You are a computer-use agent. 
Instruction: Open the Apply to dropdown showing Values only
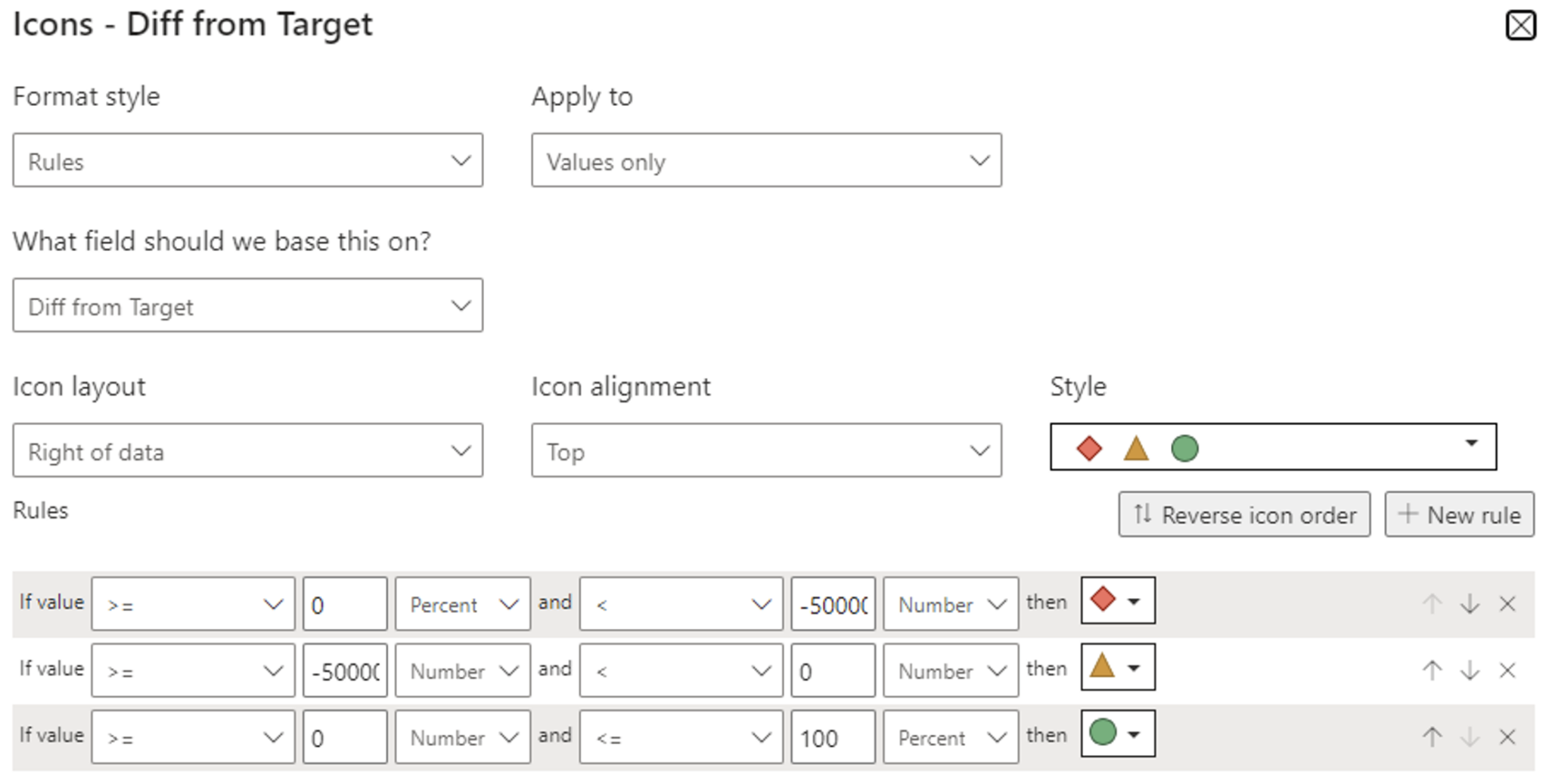766,160
